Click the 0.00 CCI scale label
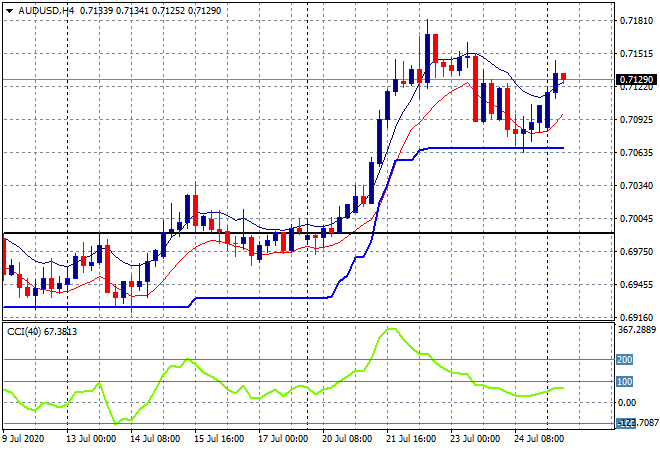 pyautogui.click(x=627, y=403)
